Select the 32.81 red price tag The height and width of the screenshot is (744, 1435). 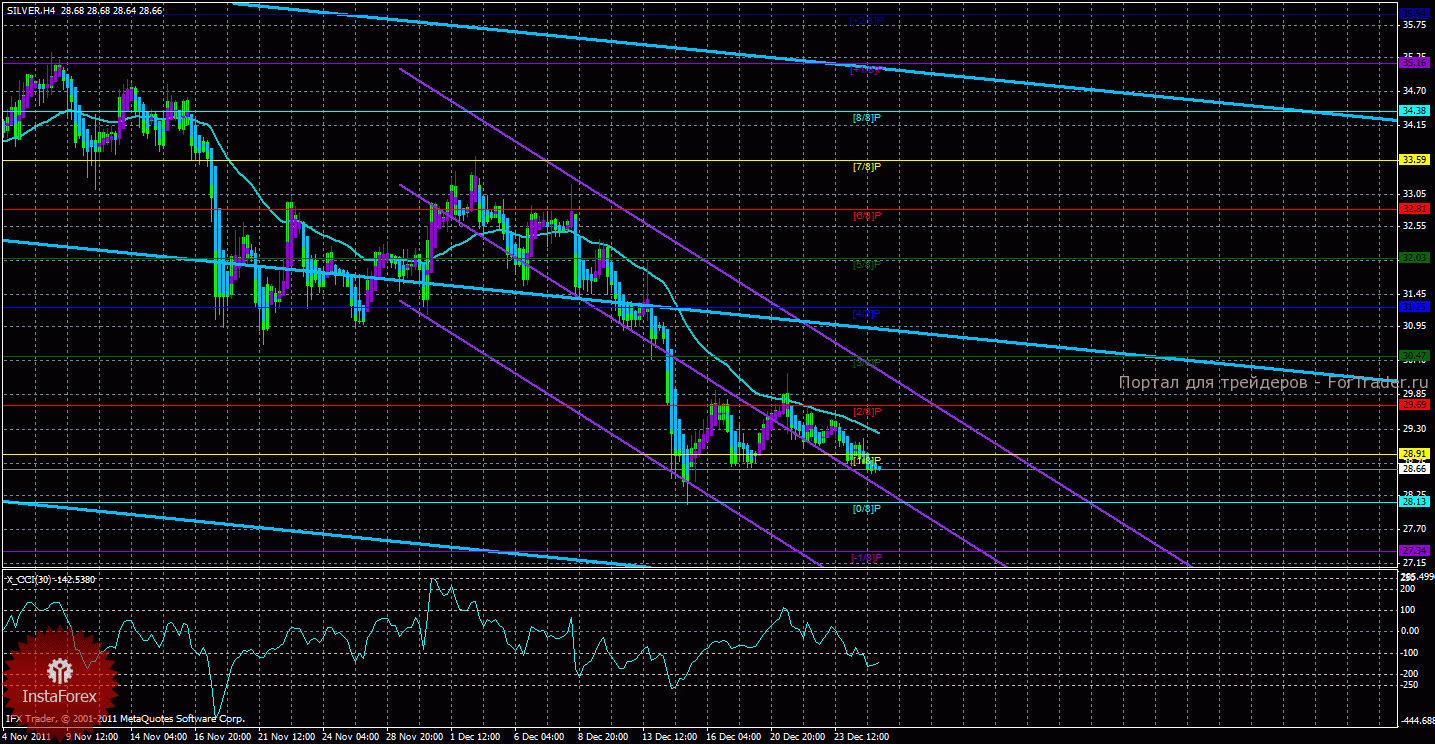pyautogui.click(x=1414, y=208)
